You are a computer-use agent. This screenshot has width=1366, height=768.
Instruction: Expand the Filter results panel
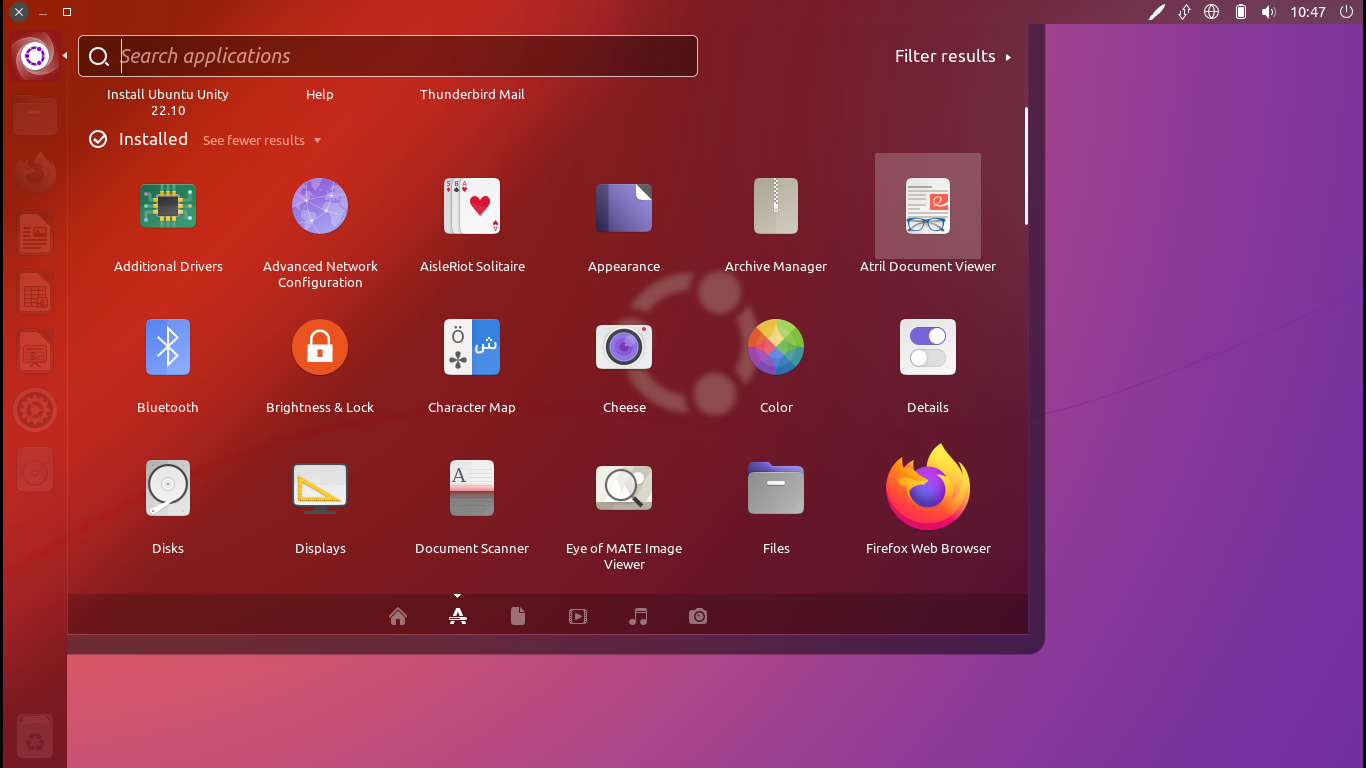pos(952,57)
